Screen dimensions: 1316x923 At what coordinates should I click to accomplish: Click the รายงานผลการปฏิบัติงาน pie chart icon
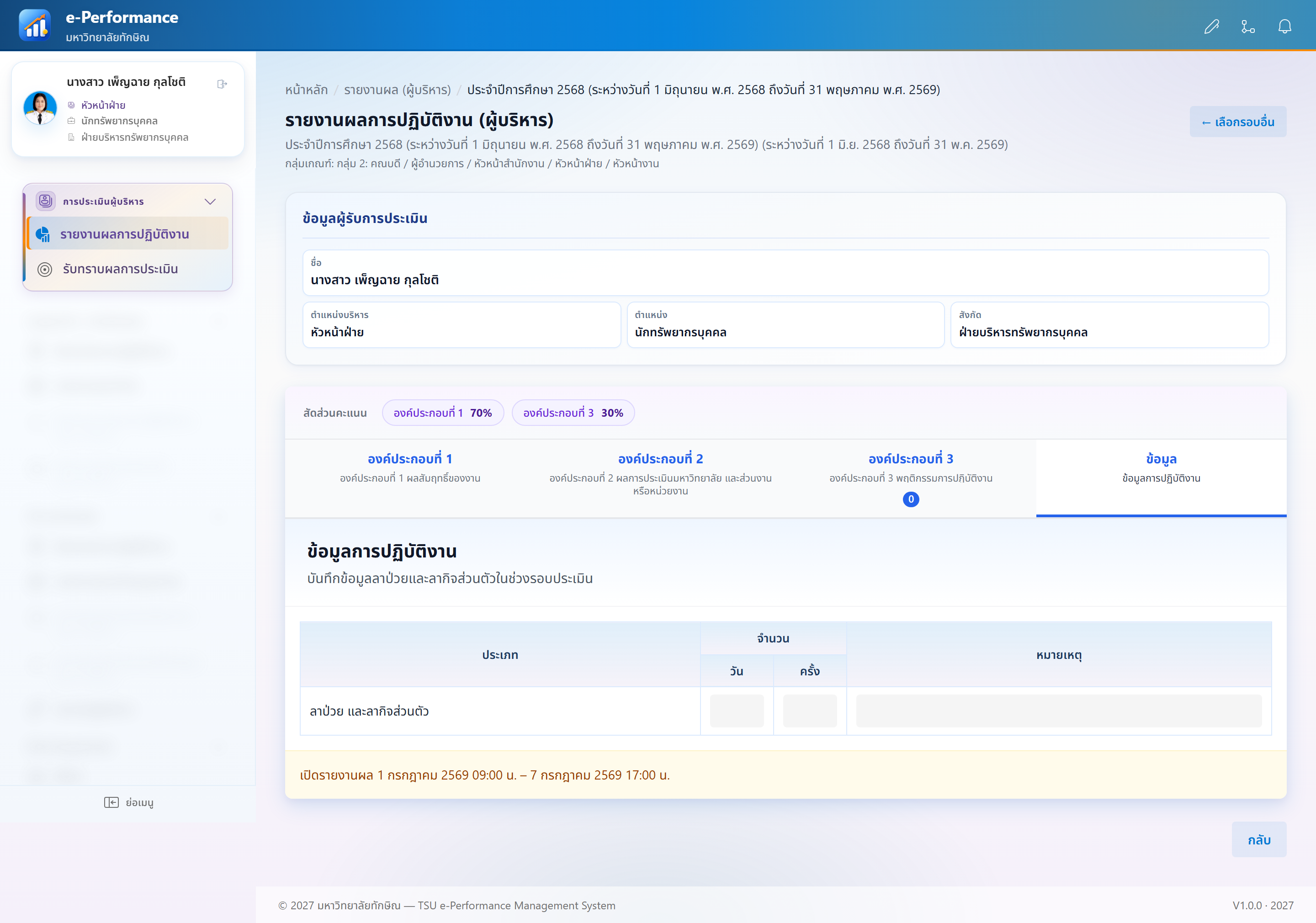43,234
